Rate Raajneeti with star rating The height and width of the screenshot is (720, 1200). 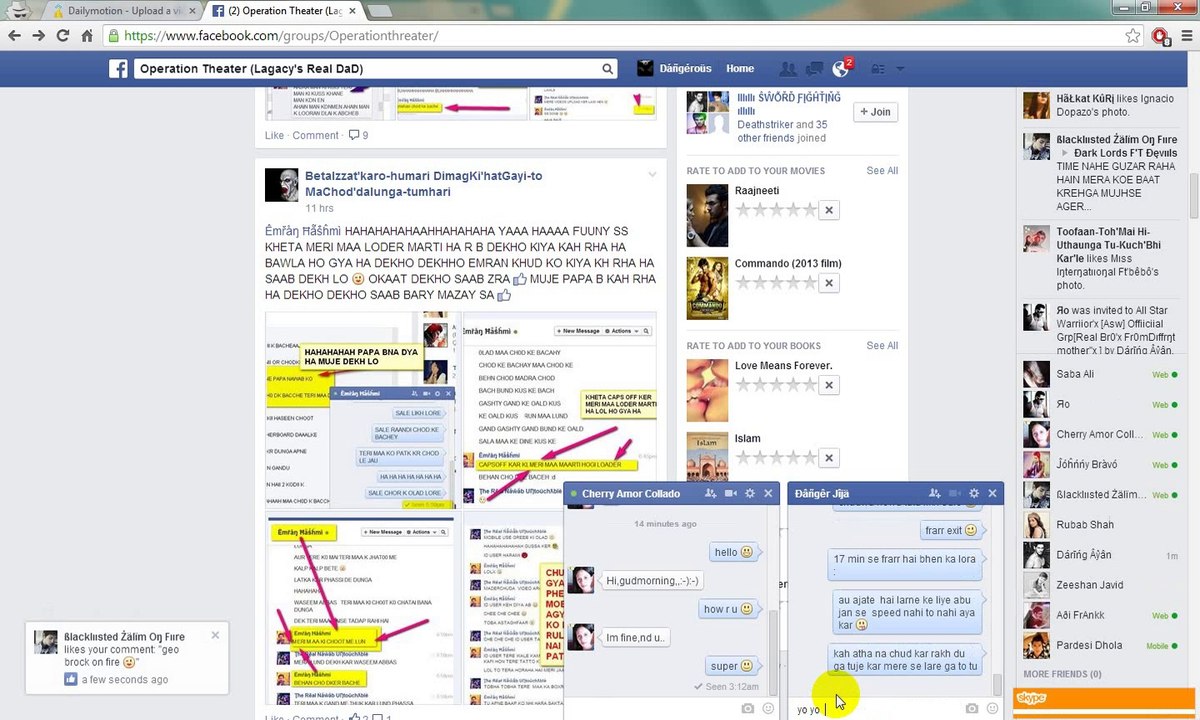[x=776, y=210]
